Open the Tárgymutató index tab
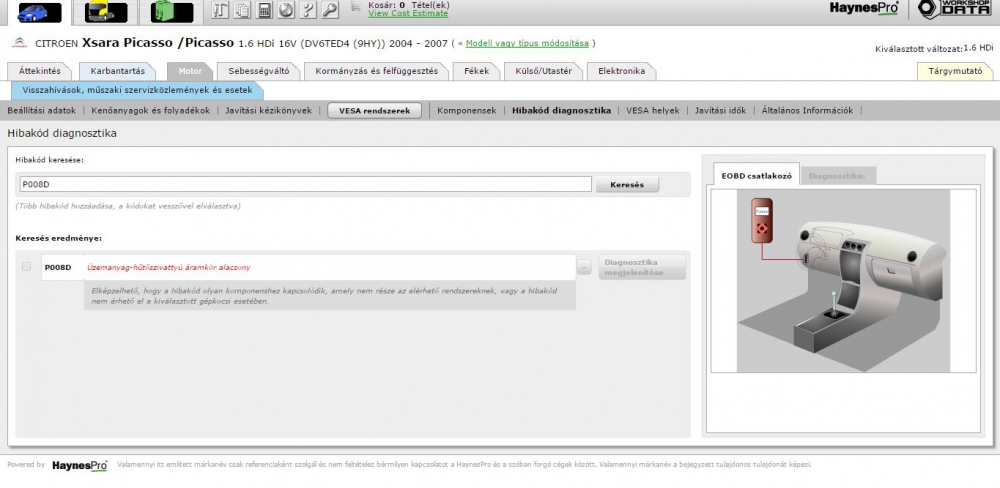1000x488 pixels. [955, 71]
